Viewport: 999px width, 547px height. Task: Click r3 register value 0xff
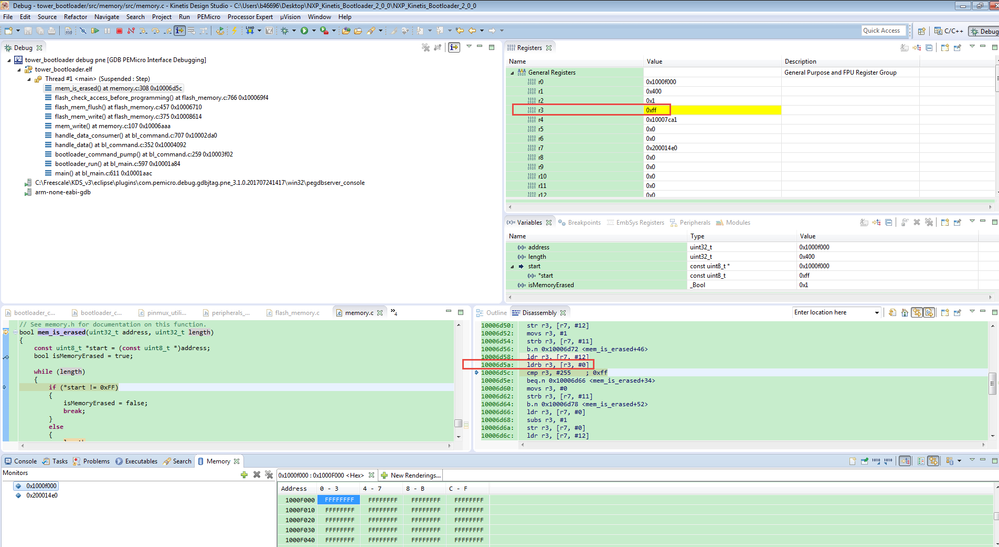pos(650,110)
